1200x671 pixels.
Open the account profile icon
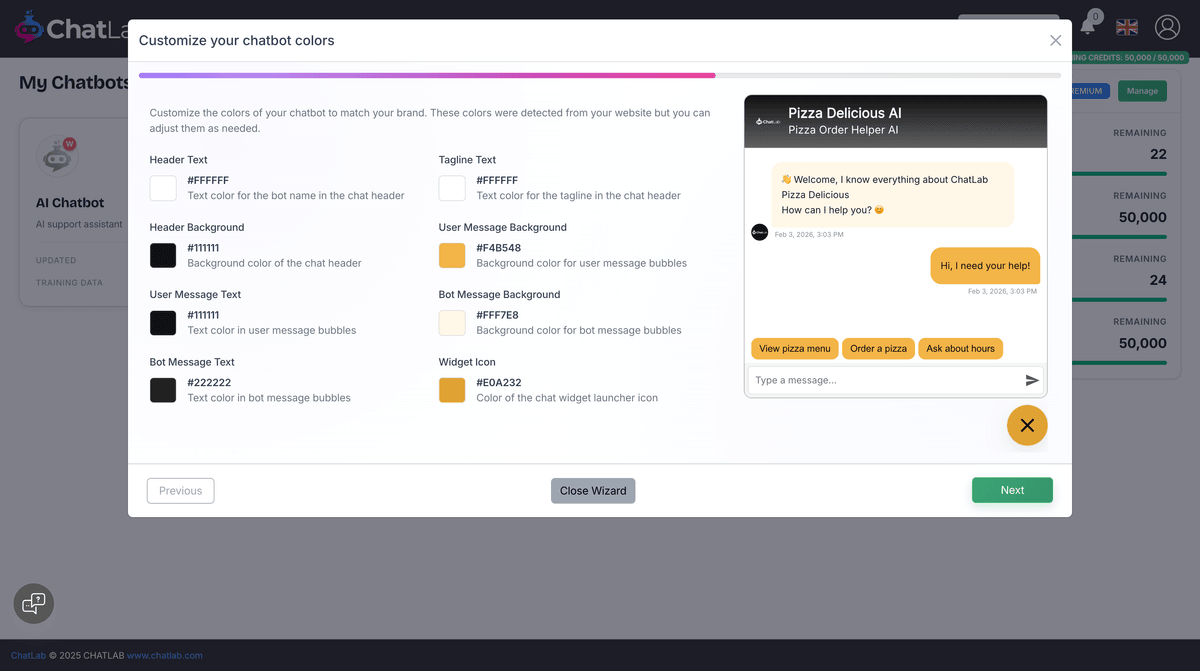point(1167,27)
